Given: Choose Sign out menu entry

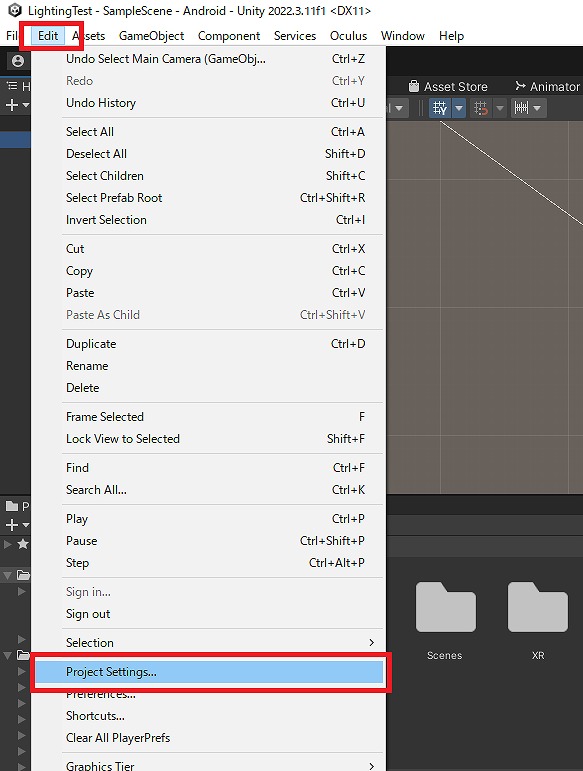Looking at the screenshot, I should click(x=209, y=614).
